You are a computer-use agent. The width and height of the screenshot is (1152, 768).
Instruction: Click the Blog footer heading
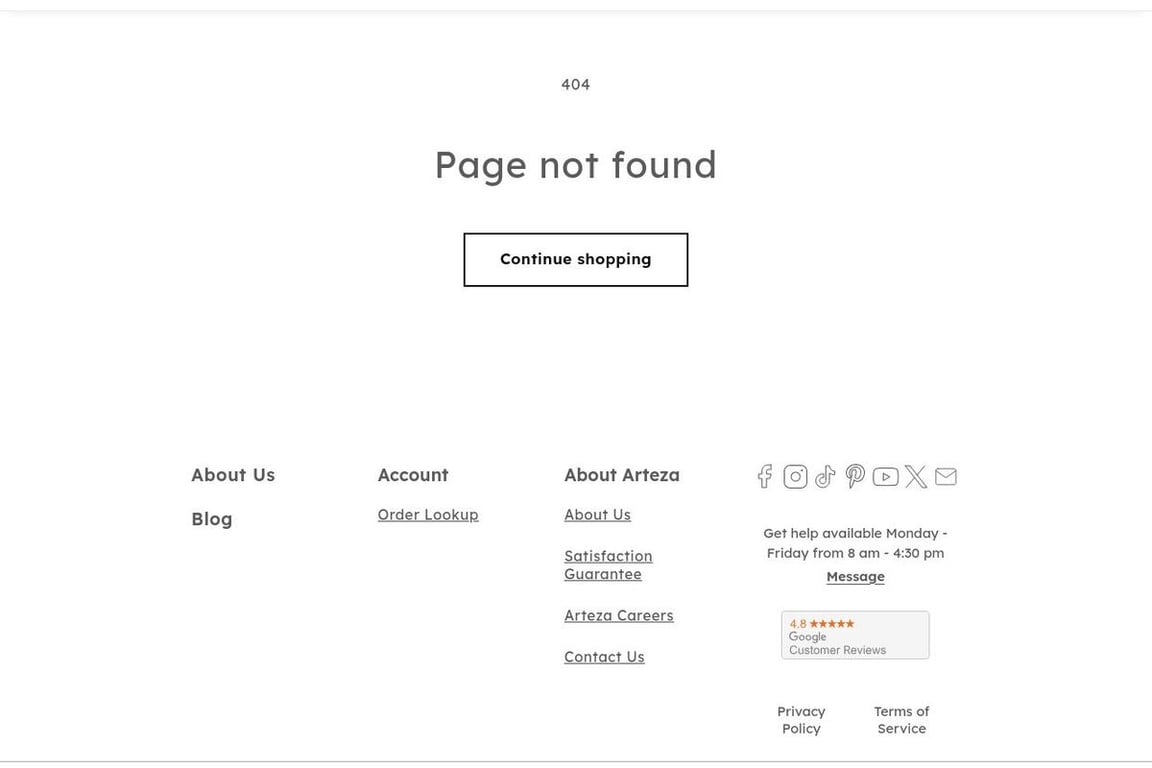point(212,519)
